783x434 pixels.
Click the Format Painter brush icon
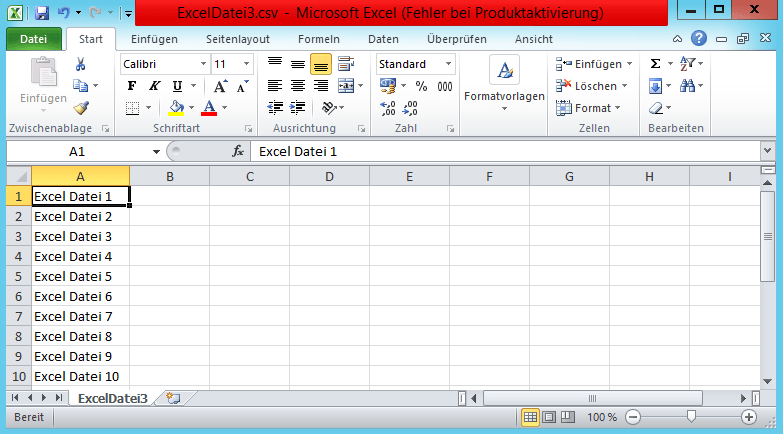pos(81,108)
